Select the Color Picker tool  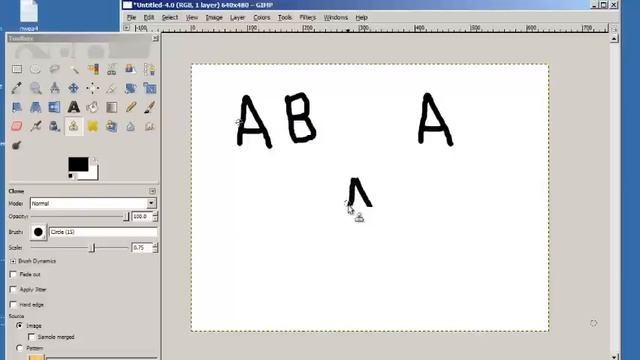point(17,88)
